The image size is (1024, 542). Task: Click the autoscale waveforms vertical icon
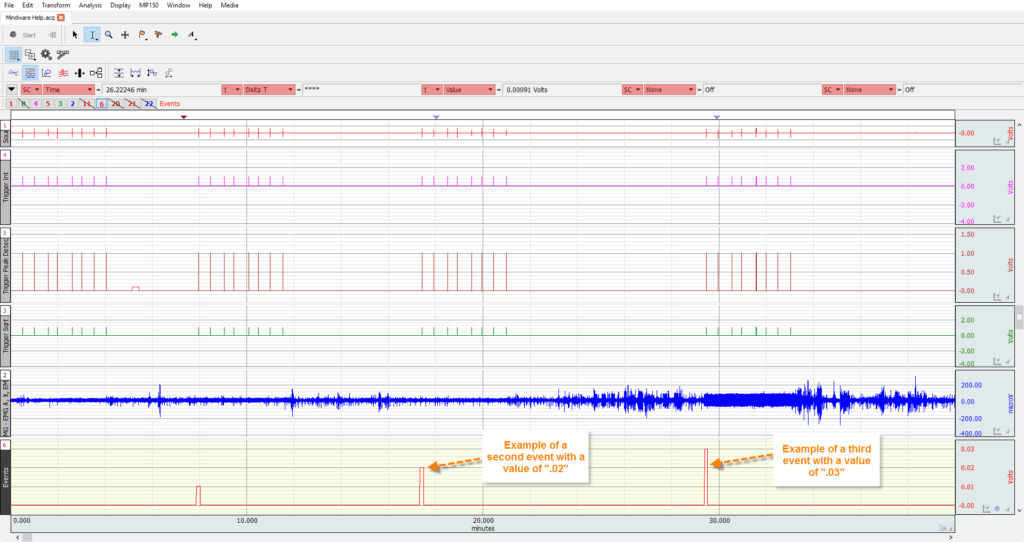(x=118, y=72)
